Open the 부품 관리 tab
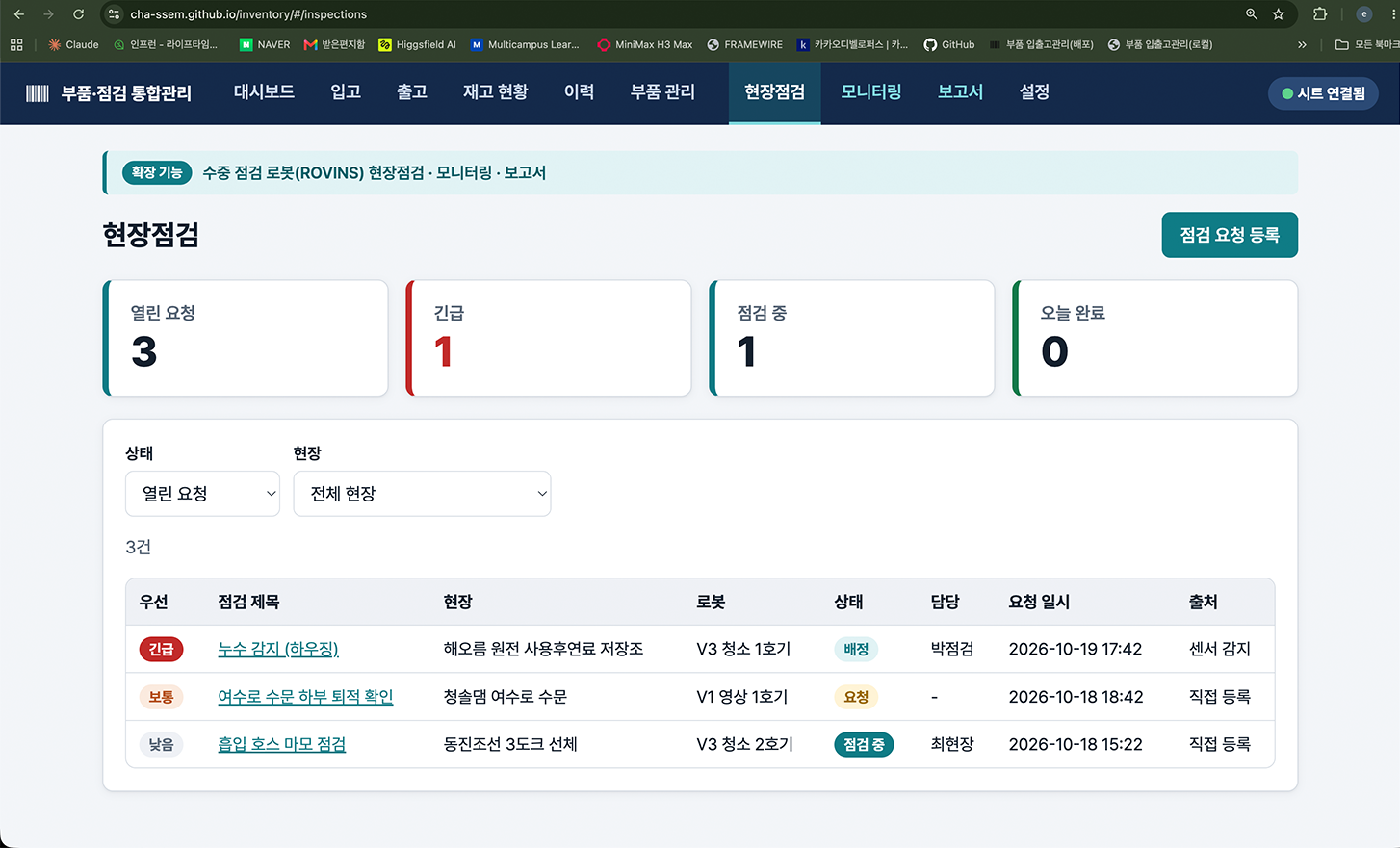Viewport: 1400px width, 848px height. (662, 92)
